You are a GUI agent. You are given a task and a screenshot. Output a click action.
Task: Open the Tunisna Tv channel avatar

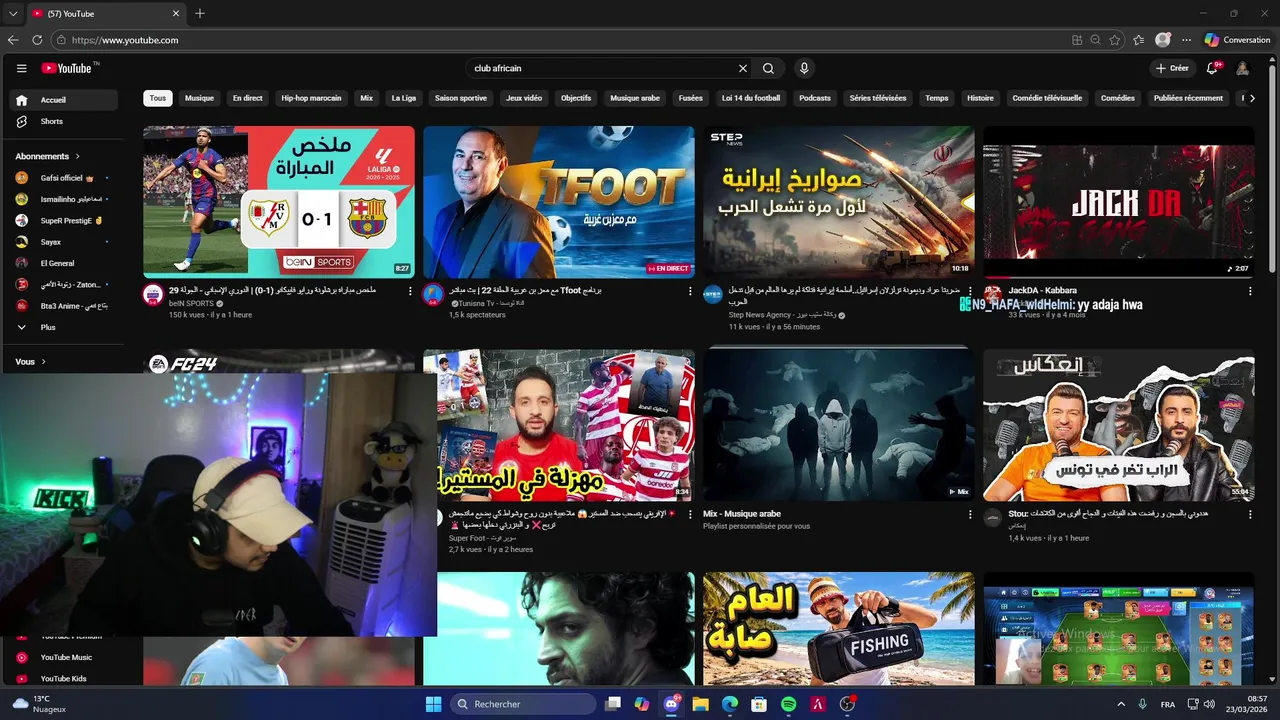tap(433, 294)
